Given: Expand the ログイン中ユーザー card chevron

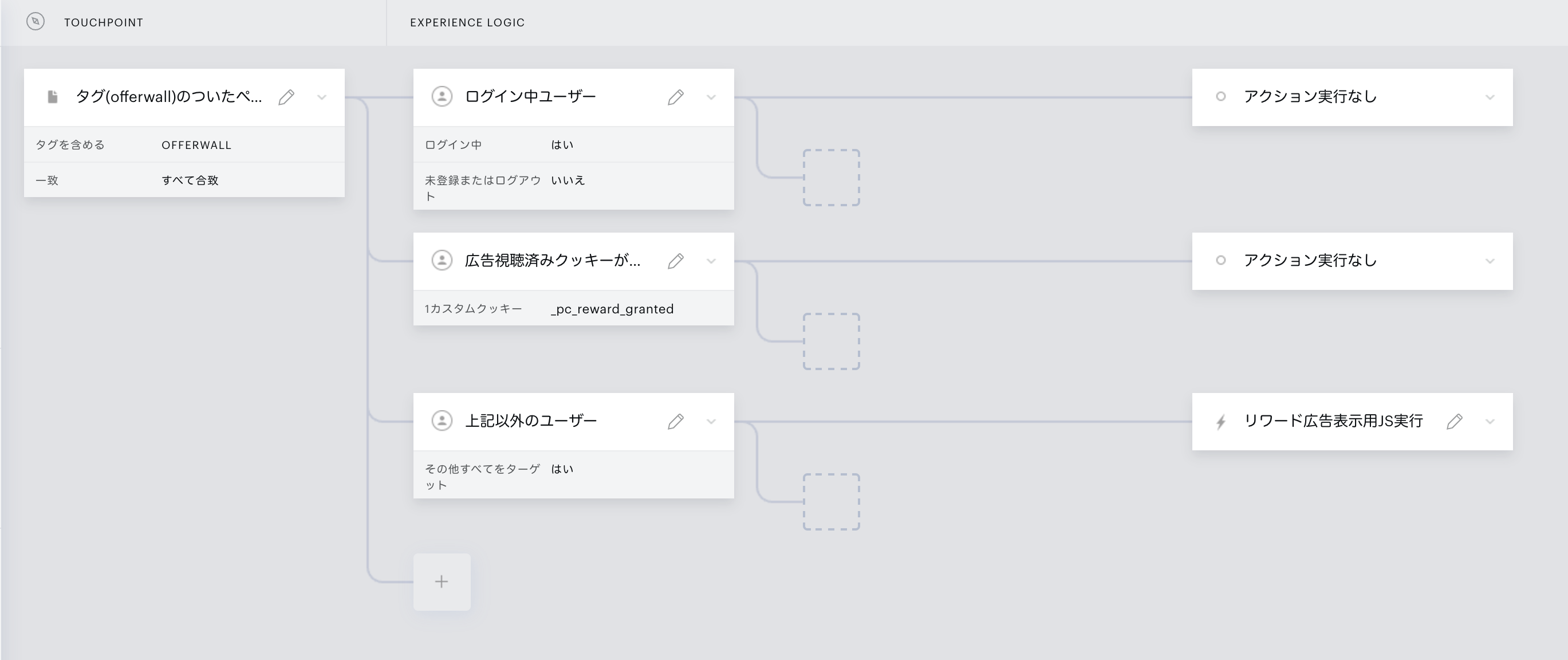Looking at the screenshot, I should [711, 97].
